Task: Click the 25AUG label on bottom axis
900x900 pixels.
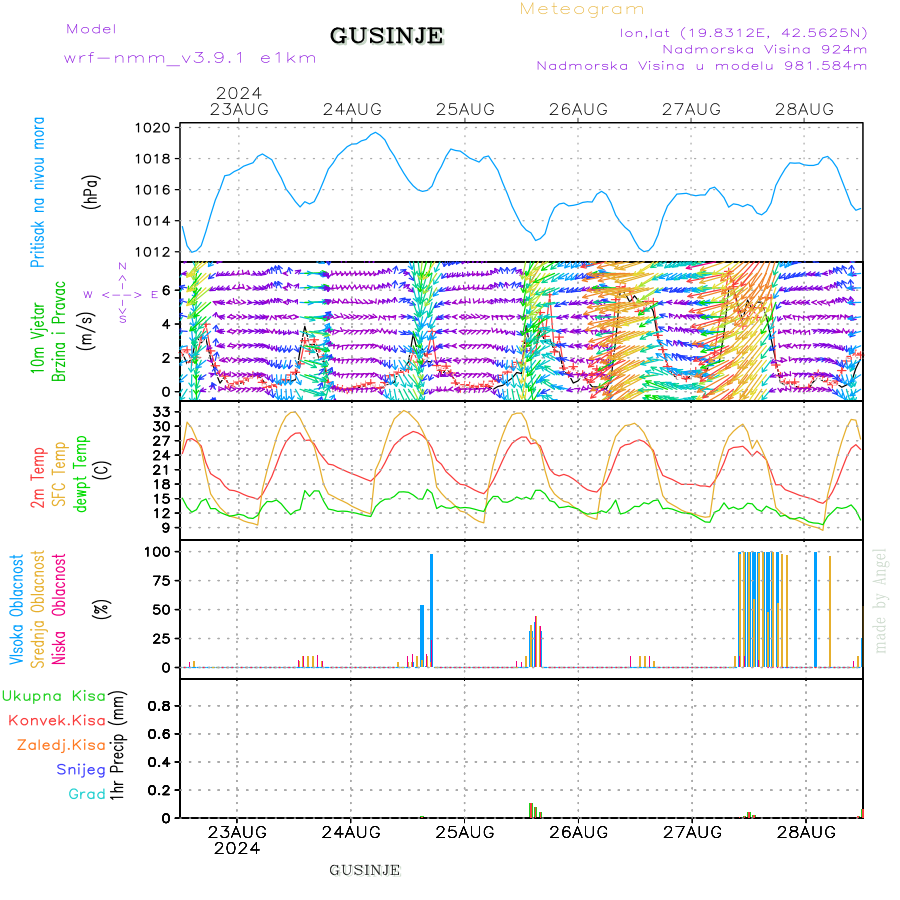Action: [465, 832]
